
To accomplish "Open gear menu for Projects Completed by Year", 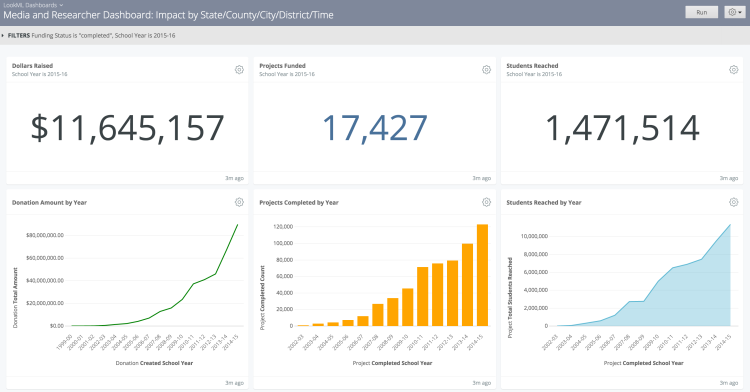I will [x=486, y=202].
